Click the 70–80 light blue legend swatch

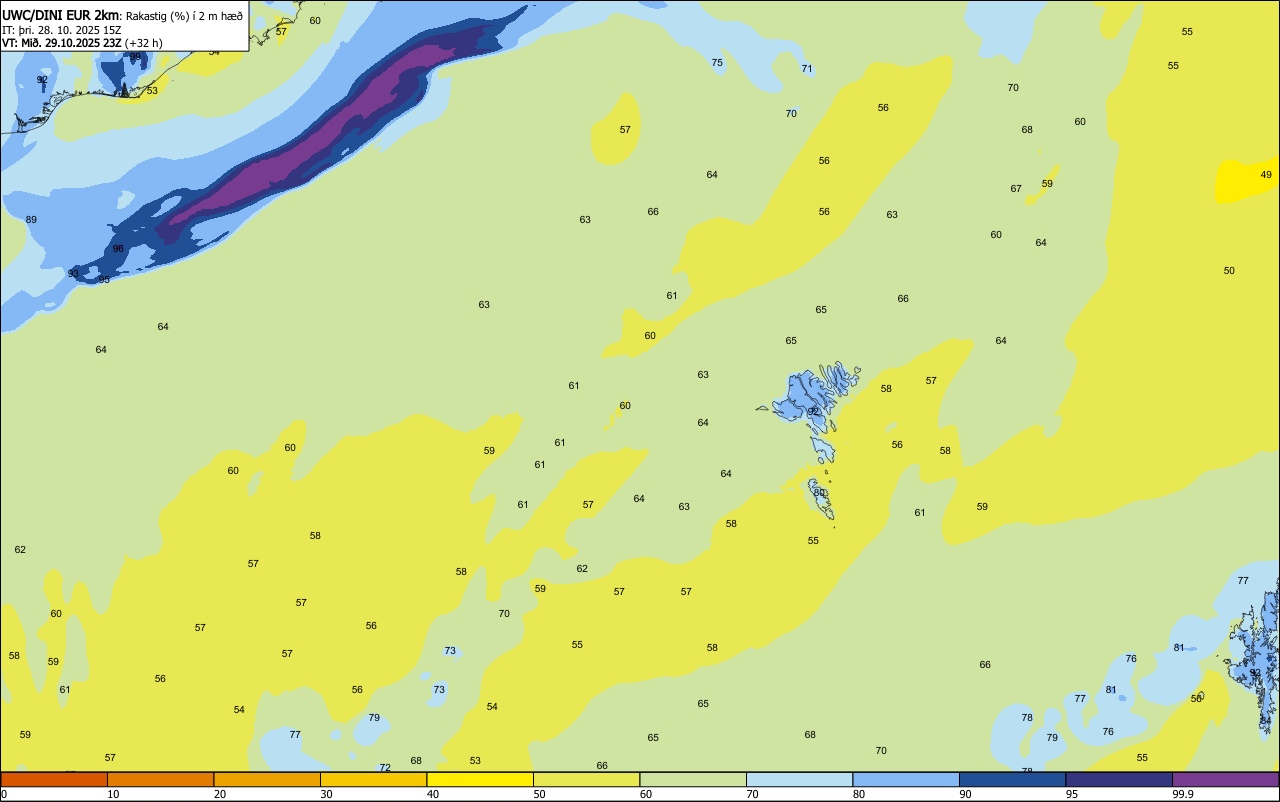click(799, 779)
